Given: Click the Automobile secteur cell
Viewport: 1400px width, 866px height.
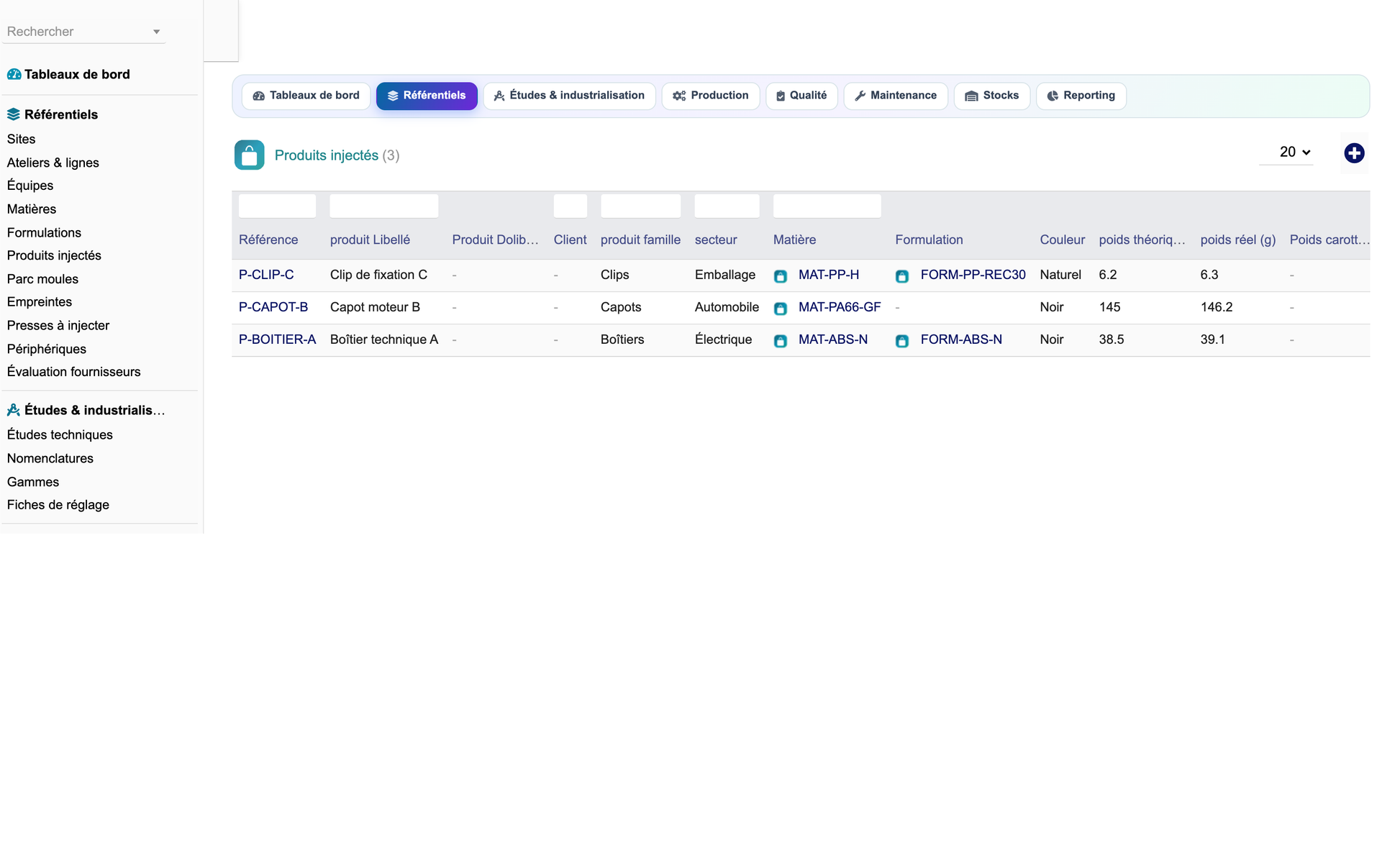Looking at the screenshot, I should 727,307.
